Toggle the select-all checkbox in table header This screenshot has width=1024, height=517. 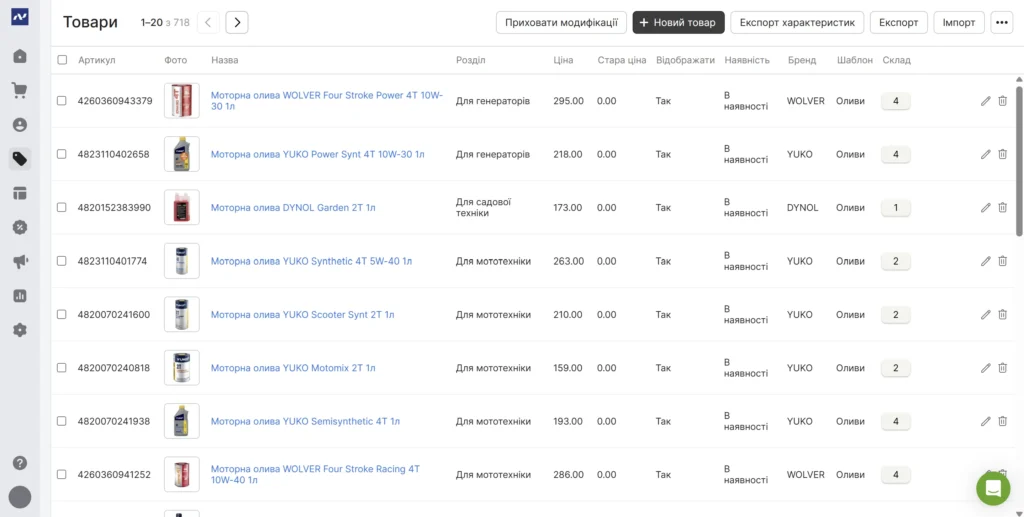[62, 60]
